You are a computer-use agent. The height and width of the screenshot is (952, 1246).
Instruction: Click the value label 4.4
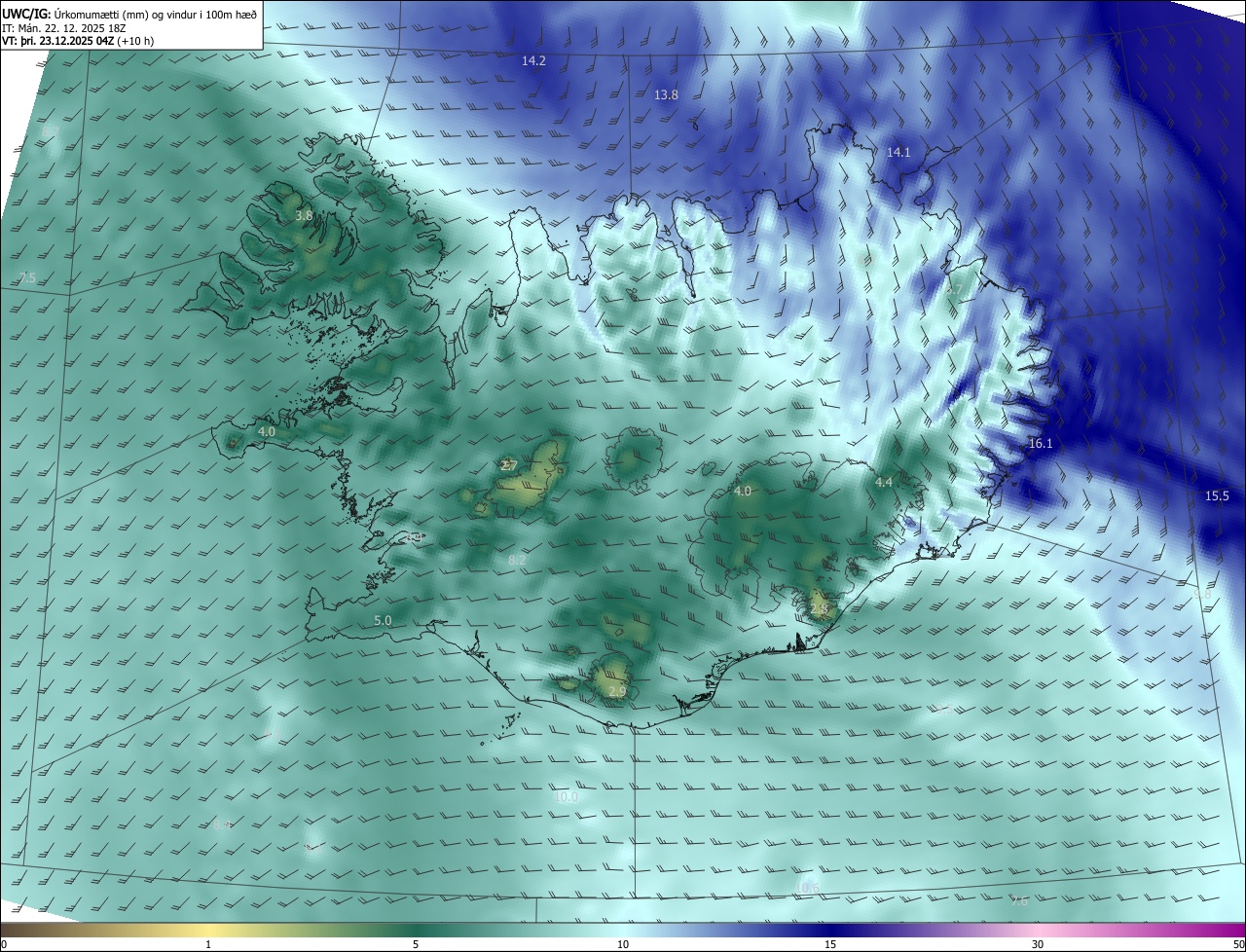pos(884,482)
